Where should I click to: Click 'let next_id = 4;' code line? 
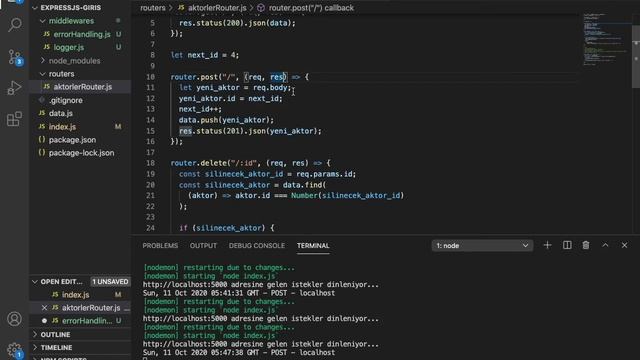pyautogui.click(x=205, y=55)
